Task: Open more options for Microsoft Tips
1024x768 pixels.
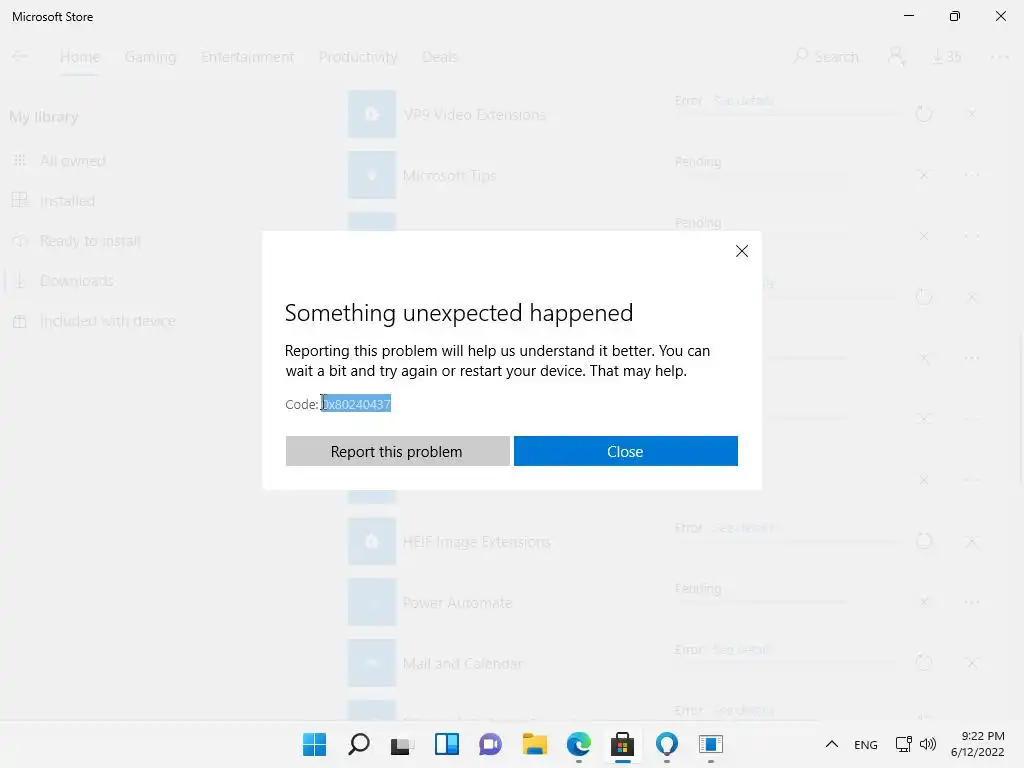Action: click(972, 175)
